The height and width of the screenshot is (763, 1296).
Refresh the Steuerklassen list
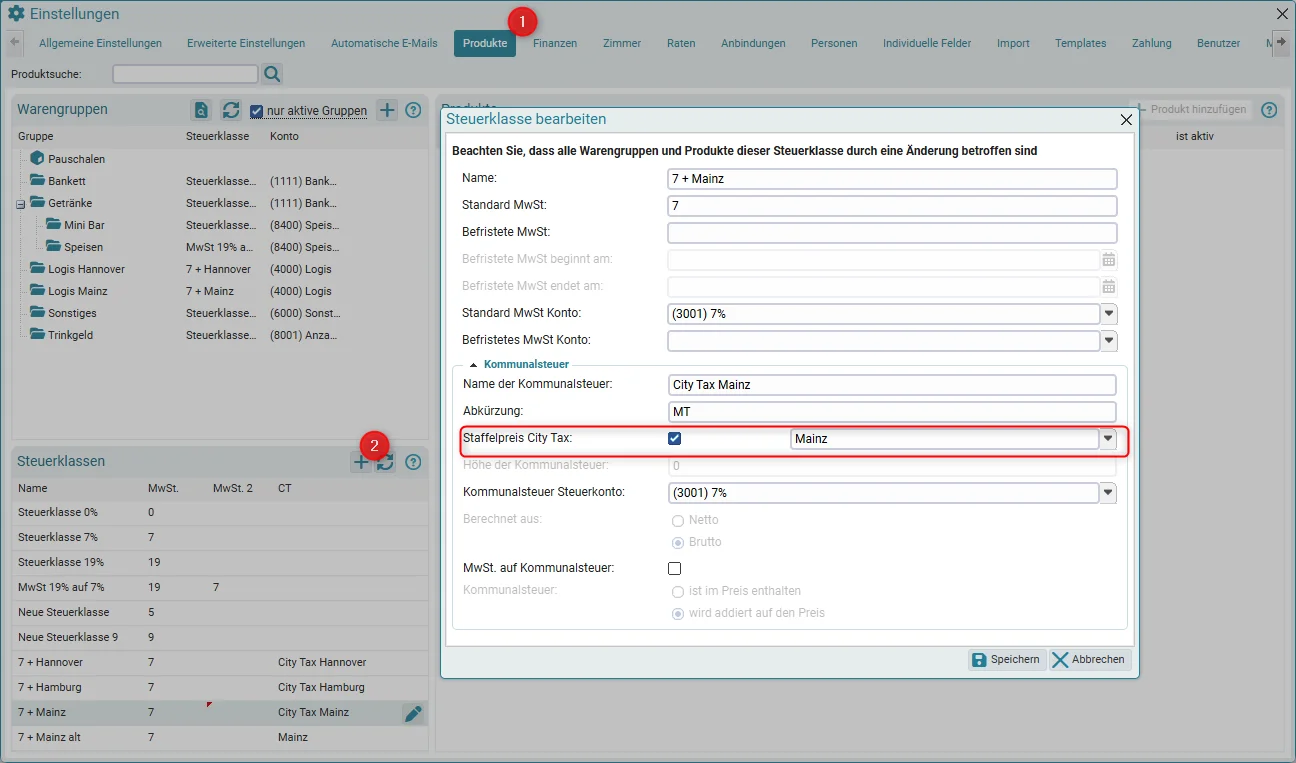pyautogui.click(x=385, y=462)
